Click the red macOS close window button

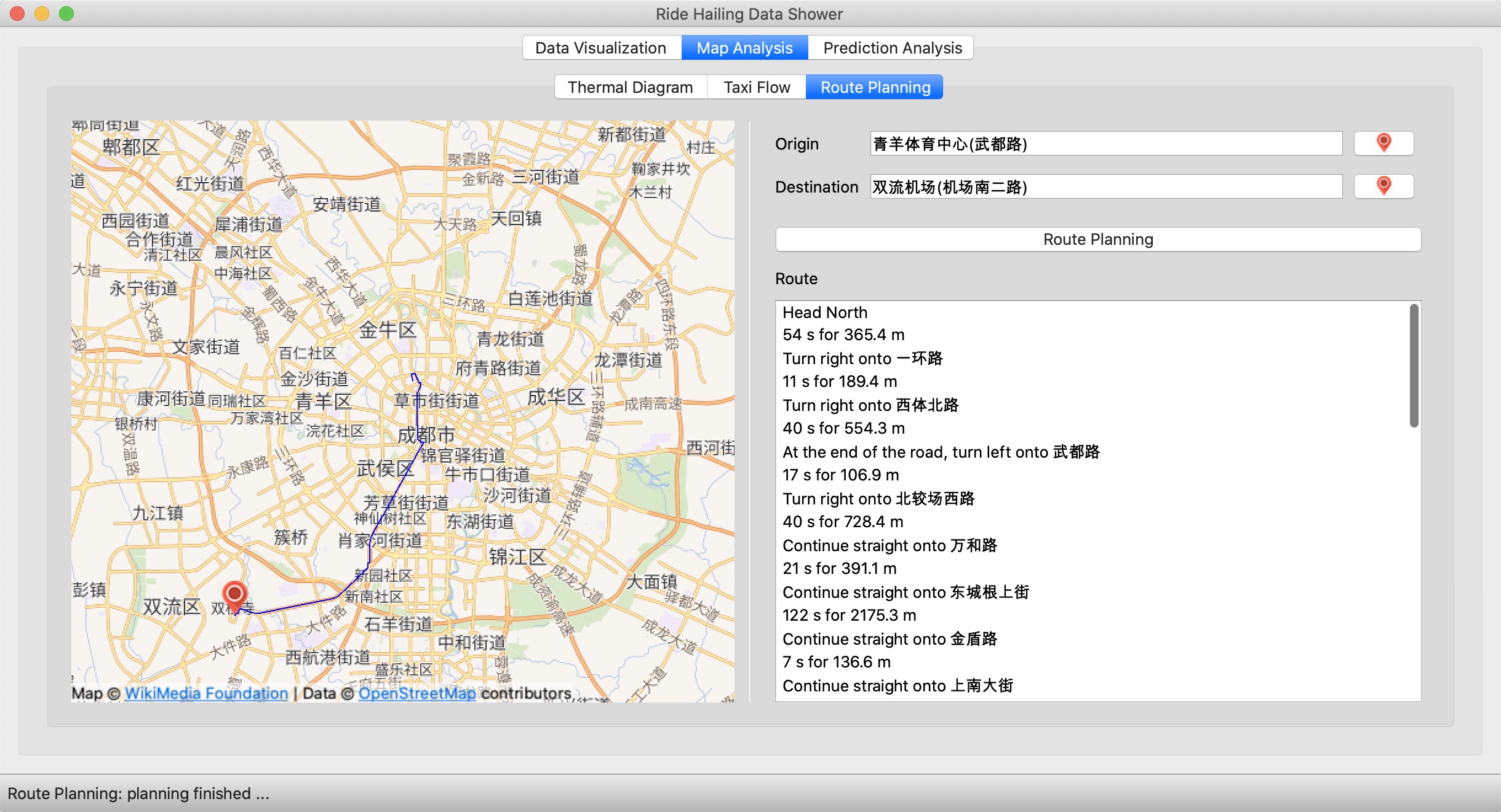17,14
